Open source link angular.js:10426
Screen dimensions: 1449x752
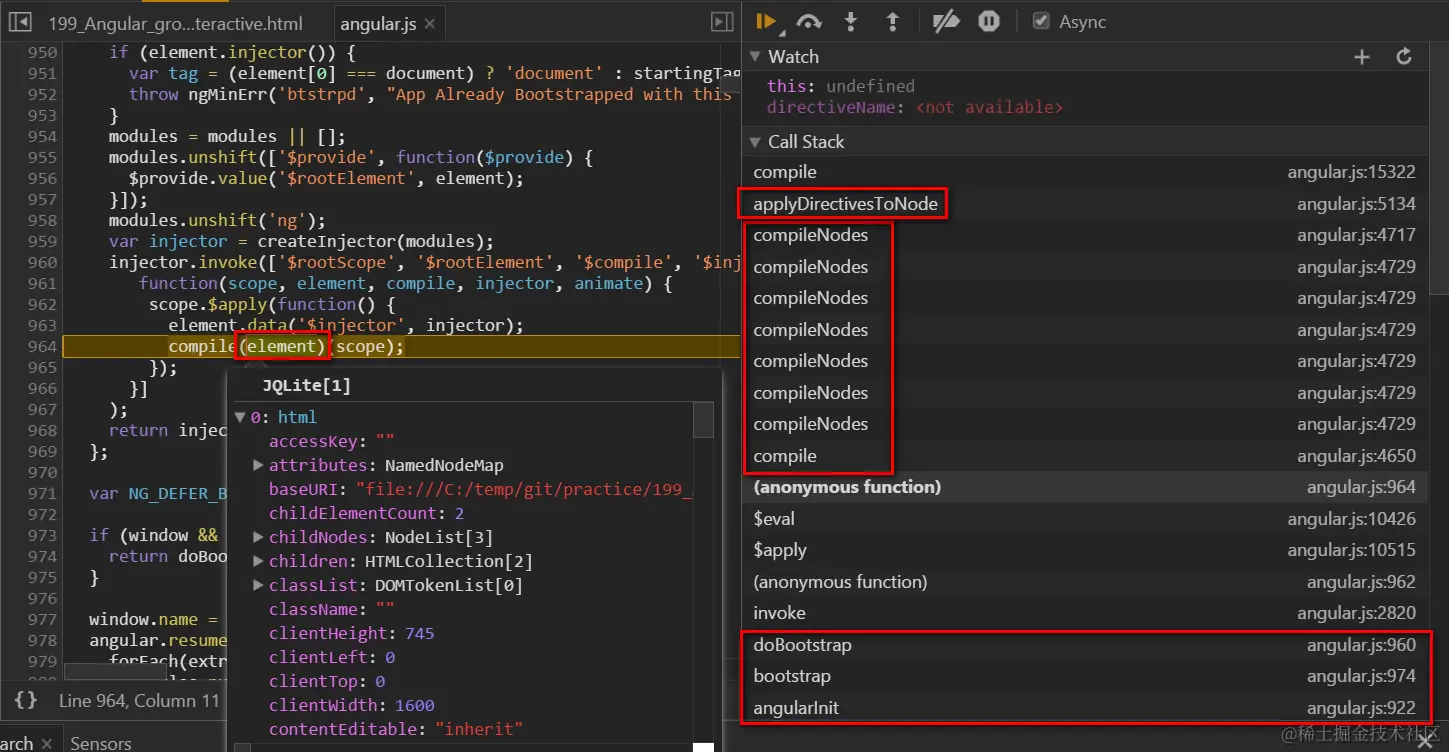point(1351,519)
